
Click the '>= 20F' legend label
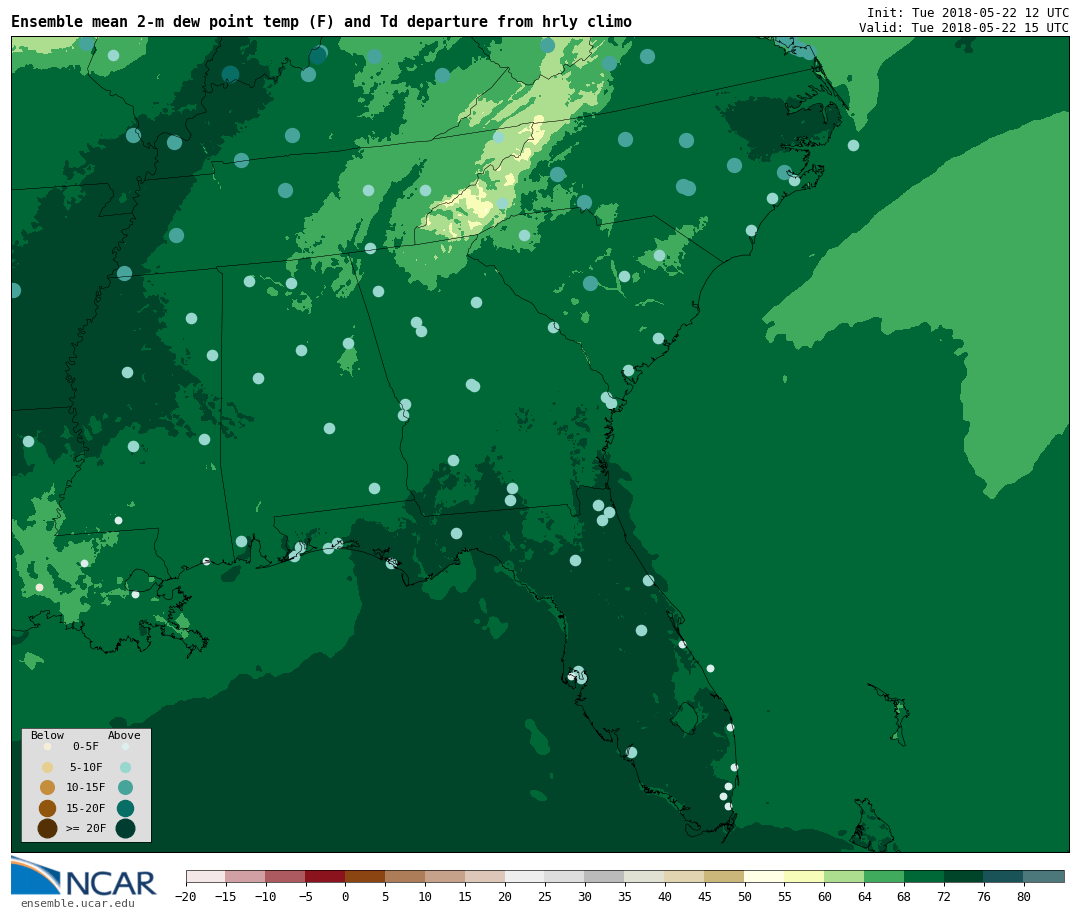pyautogui.click(x=86, y=828)
